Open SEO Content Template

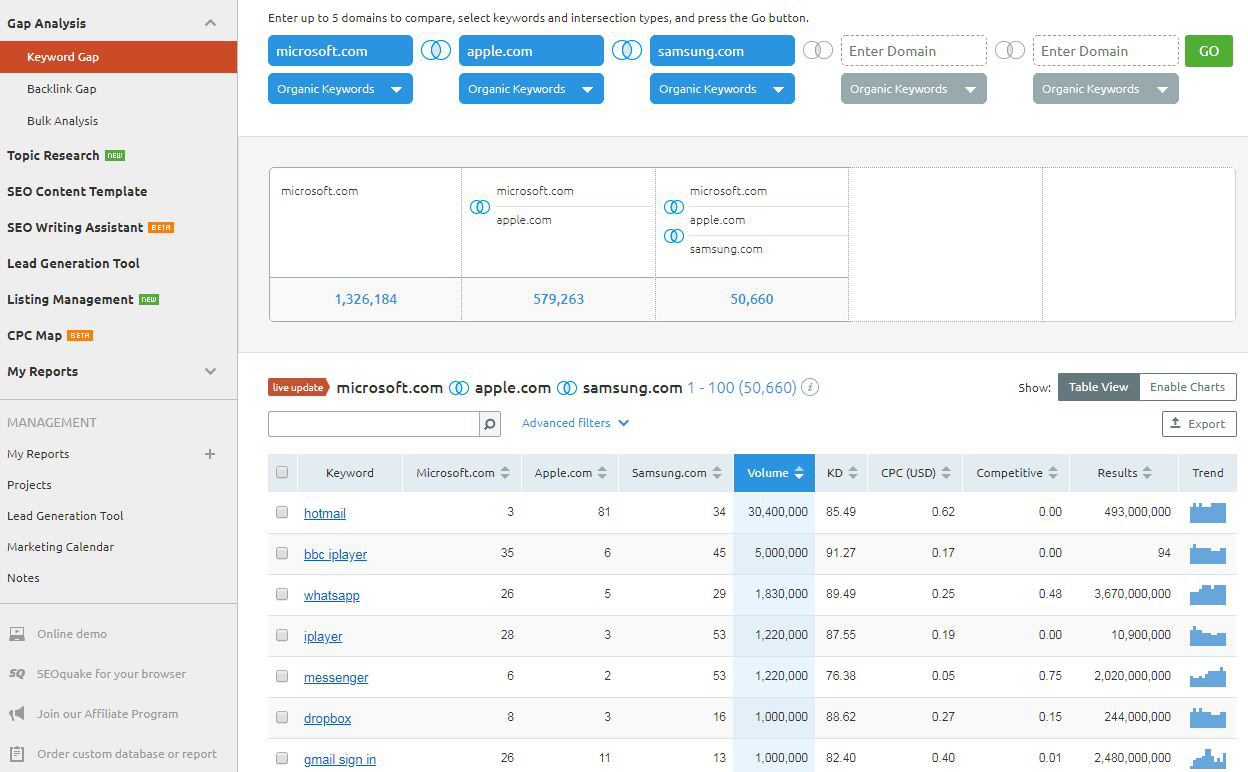tap(77, 191)
